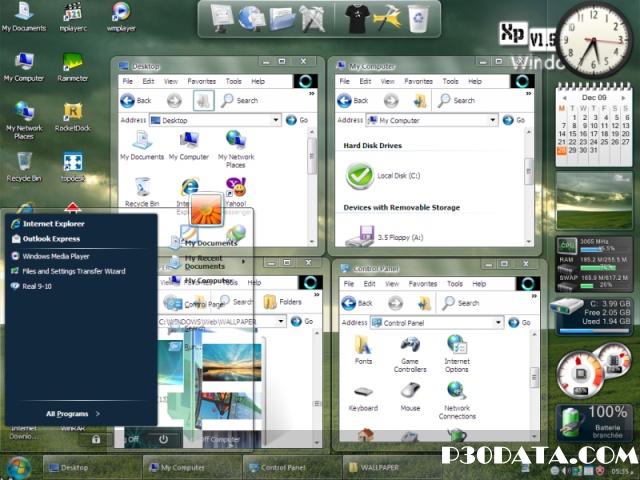Open Game Controllers in Control Panel

pyautogui.click(x=410, y=346)
